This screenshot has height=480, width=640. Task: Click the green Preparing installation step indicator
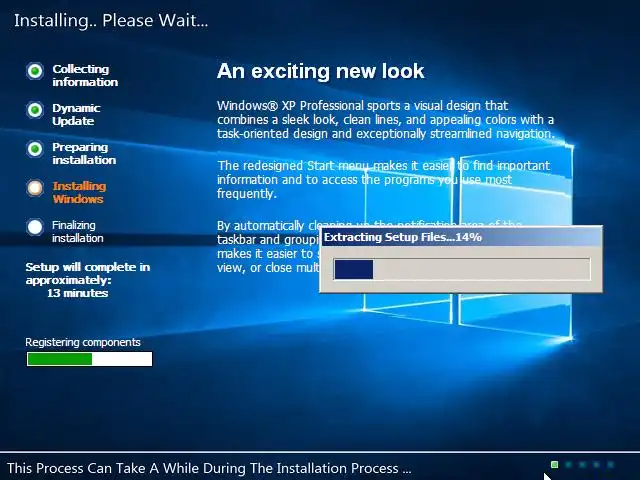point(35,149)
